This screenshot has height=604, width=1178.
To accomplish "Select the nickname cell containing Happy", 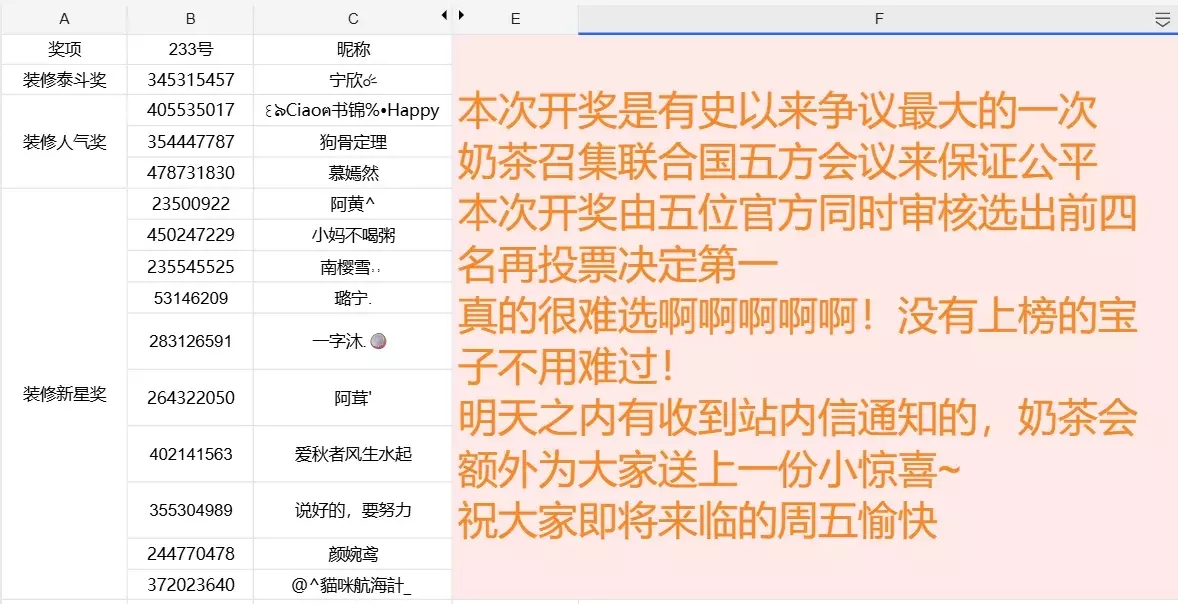I will pos(353,110).
